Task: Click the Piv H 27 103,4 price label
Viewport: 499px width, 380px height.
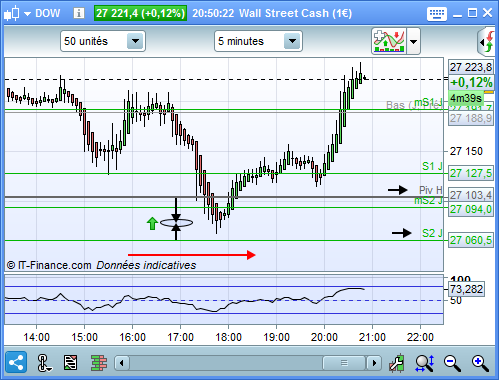Action: (x=471, y=195)
